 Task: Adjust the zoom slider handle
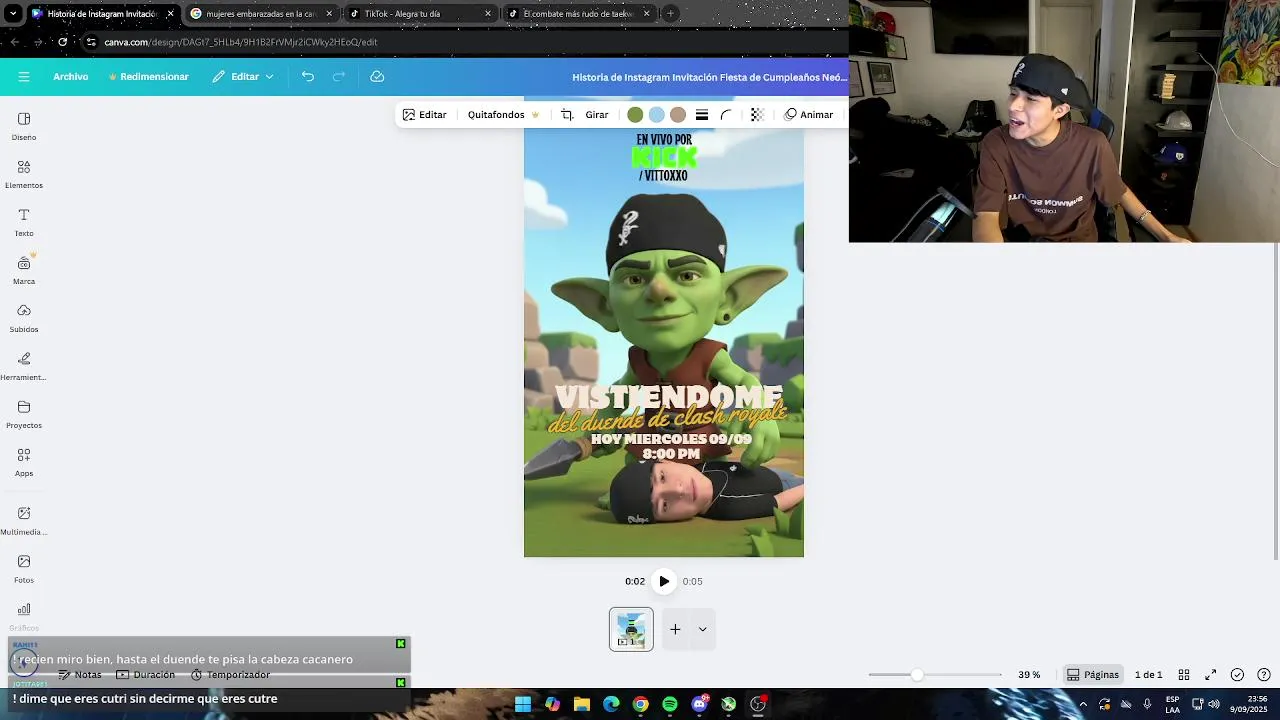coord(917,675)
